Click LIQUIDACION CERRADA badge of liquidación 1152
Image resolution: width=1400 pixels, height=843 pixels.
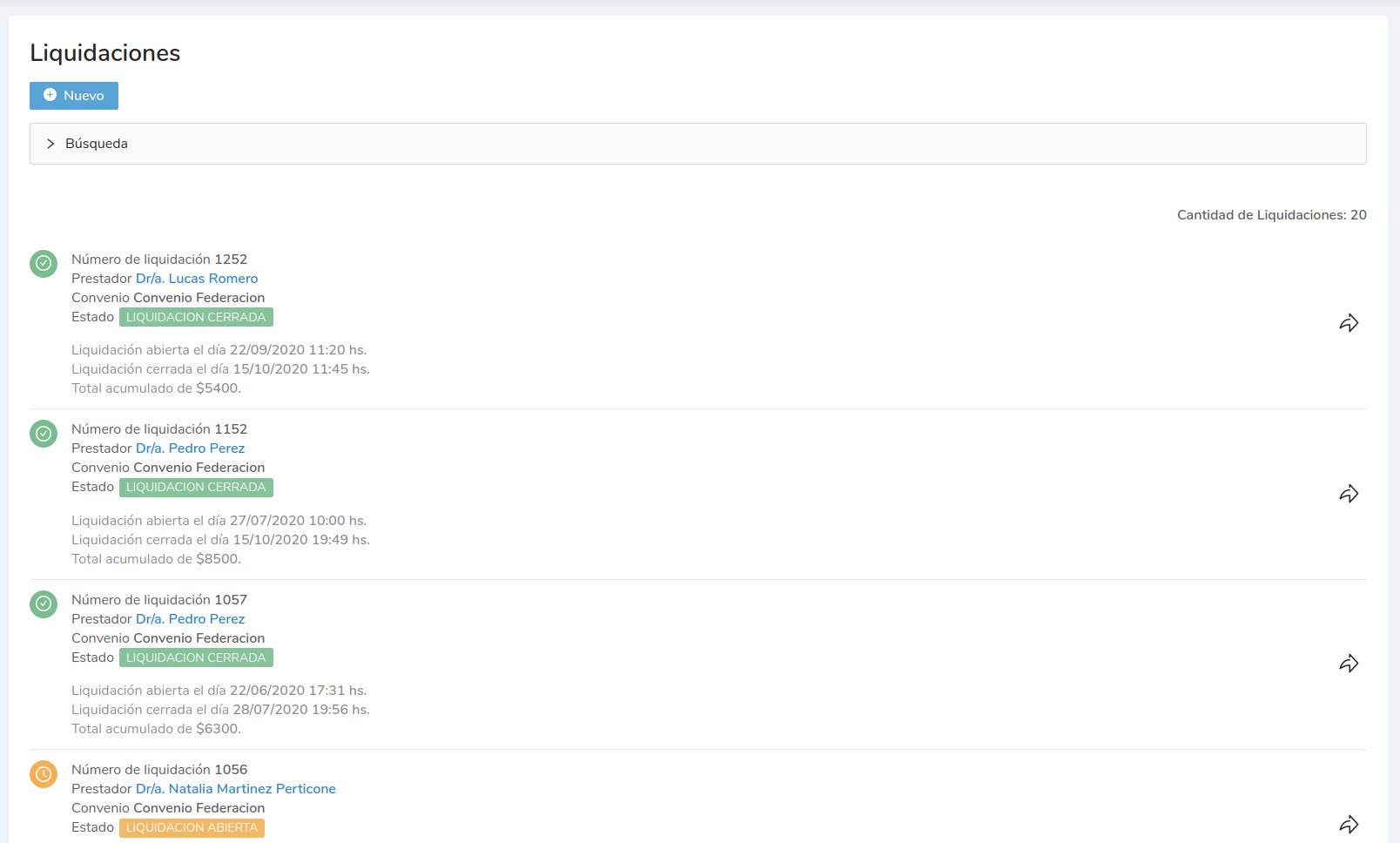point(196,488)
